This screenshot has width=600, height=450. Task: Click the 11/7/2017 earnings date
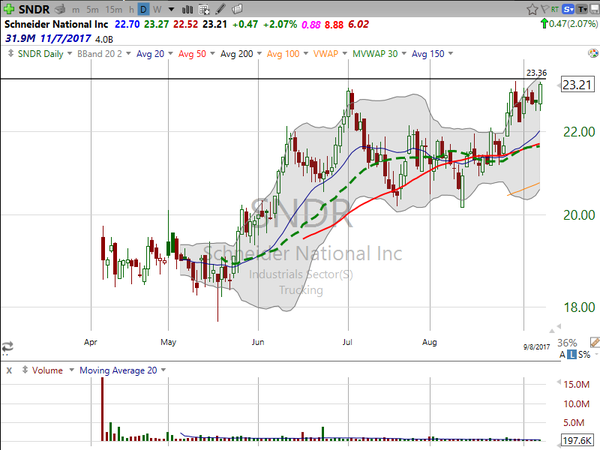point(65,39)
